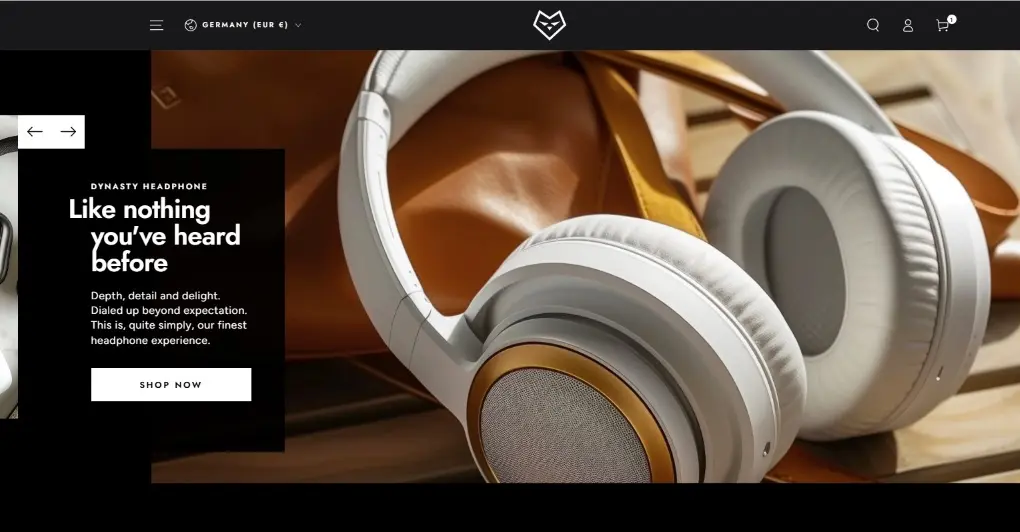View the shopping cart

(x=941, y=26)
